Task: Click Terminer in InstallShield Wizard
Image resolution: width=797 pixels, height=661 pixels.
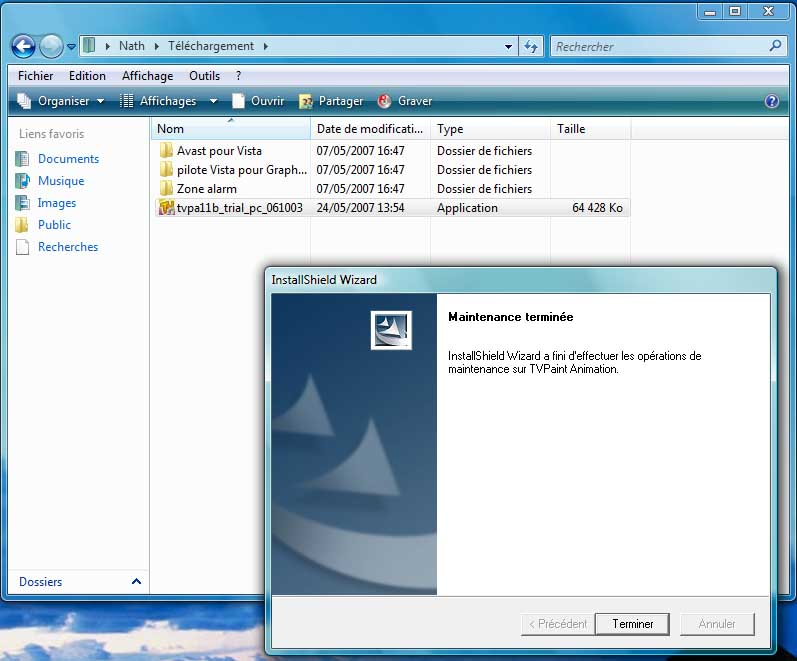Action: click(632, 624)
